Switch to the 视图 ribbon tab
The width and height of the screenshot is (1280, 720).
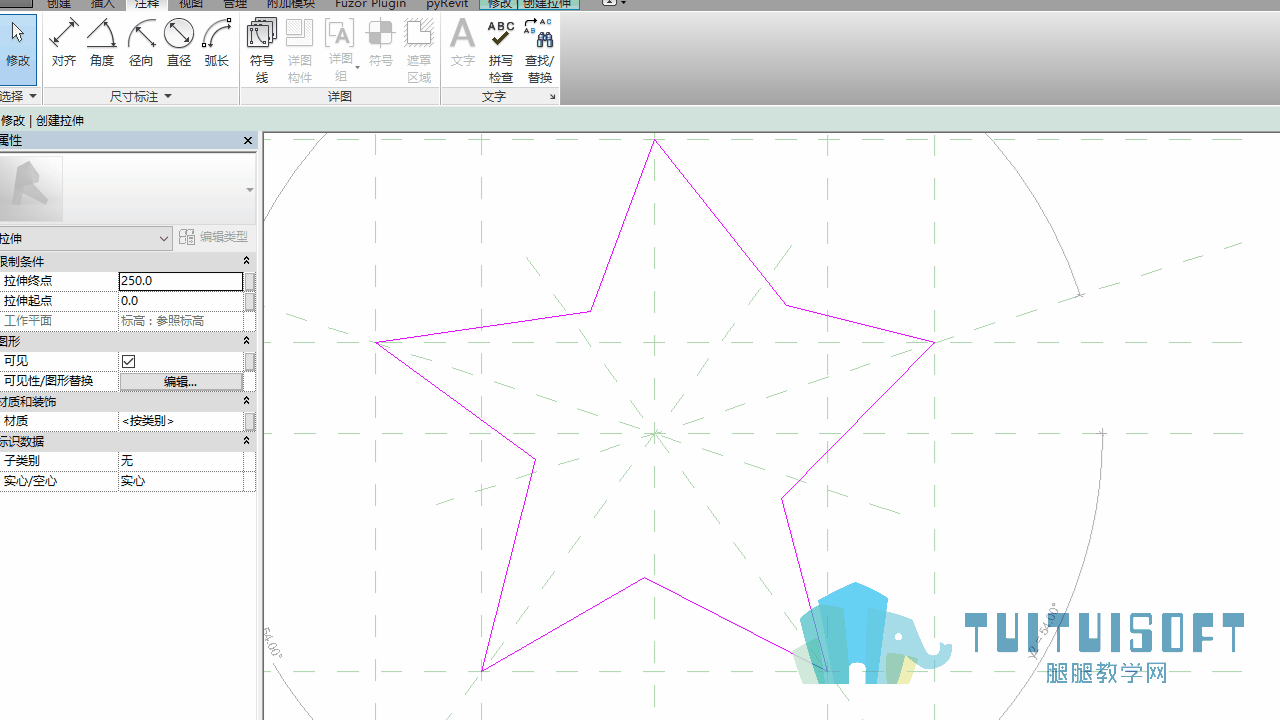[x=190, y=4]
